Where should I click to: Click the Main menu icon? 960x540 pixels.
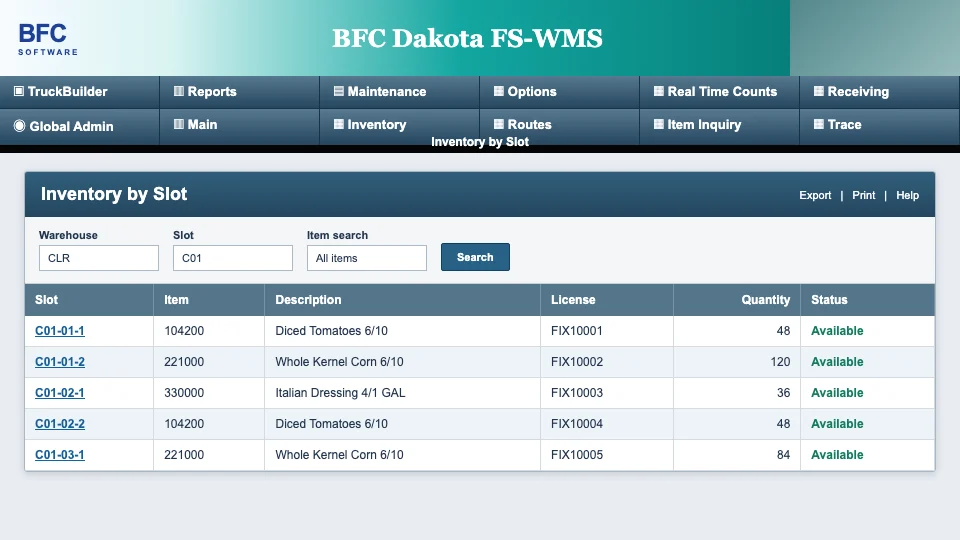coord(179,124)
